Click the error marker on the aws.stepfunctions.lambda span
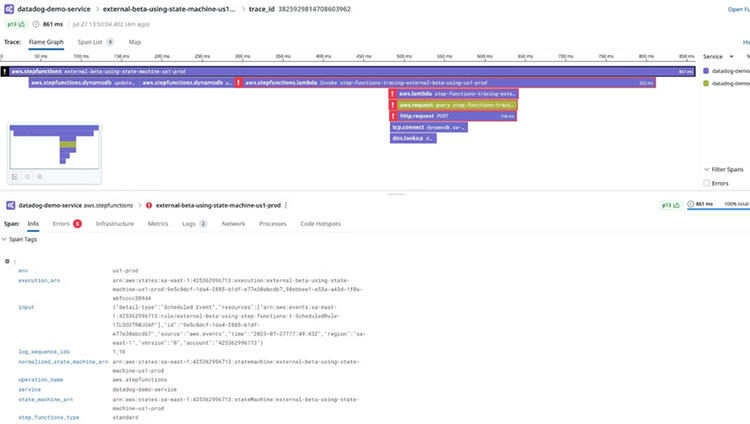 click(238, 83)
